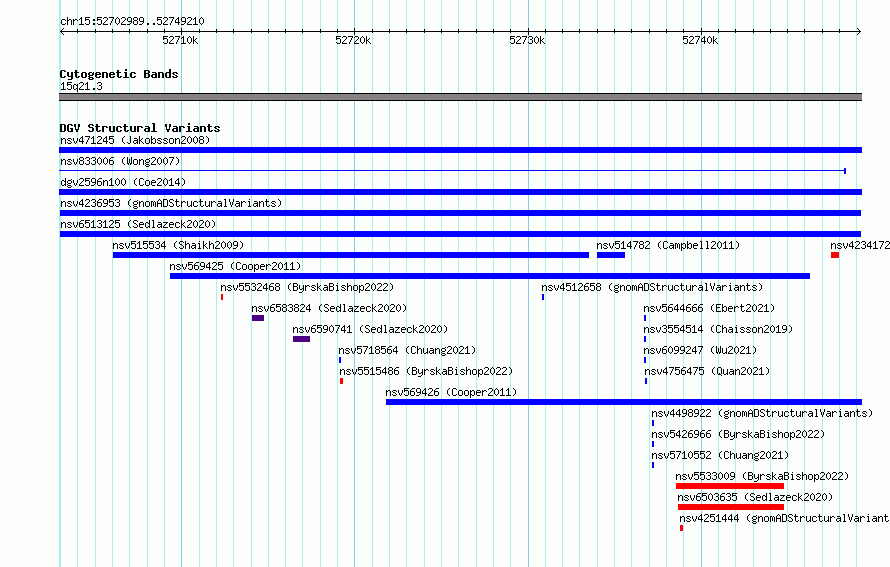Open nsv4512658 gnomADStructuralVariants label
Viewport: 890px width, 567px height.
[652, 287]
